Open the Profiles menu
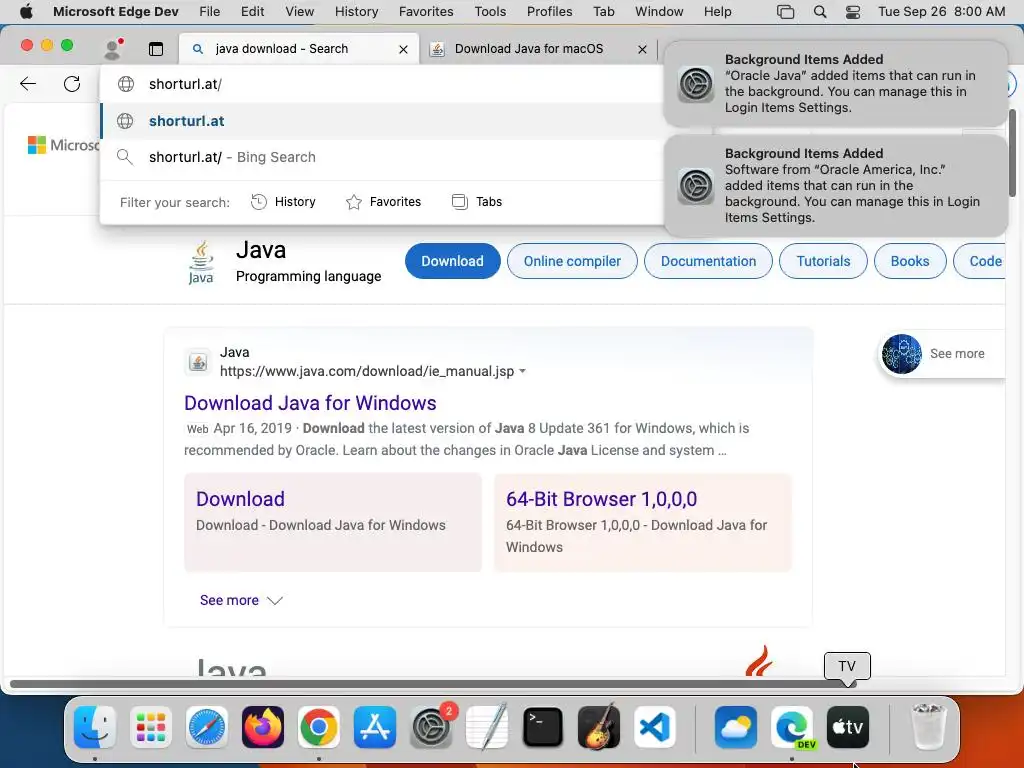The image size is (1024, 768). coord(549,11)
